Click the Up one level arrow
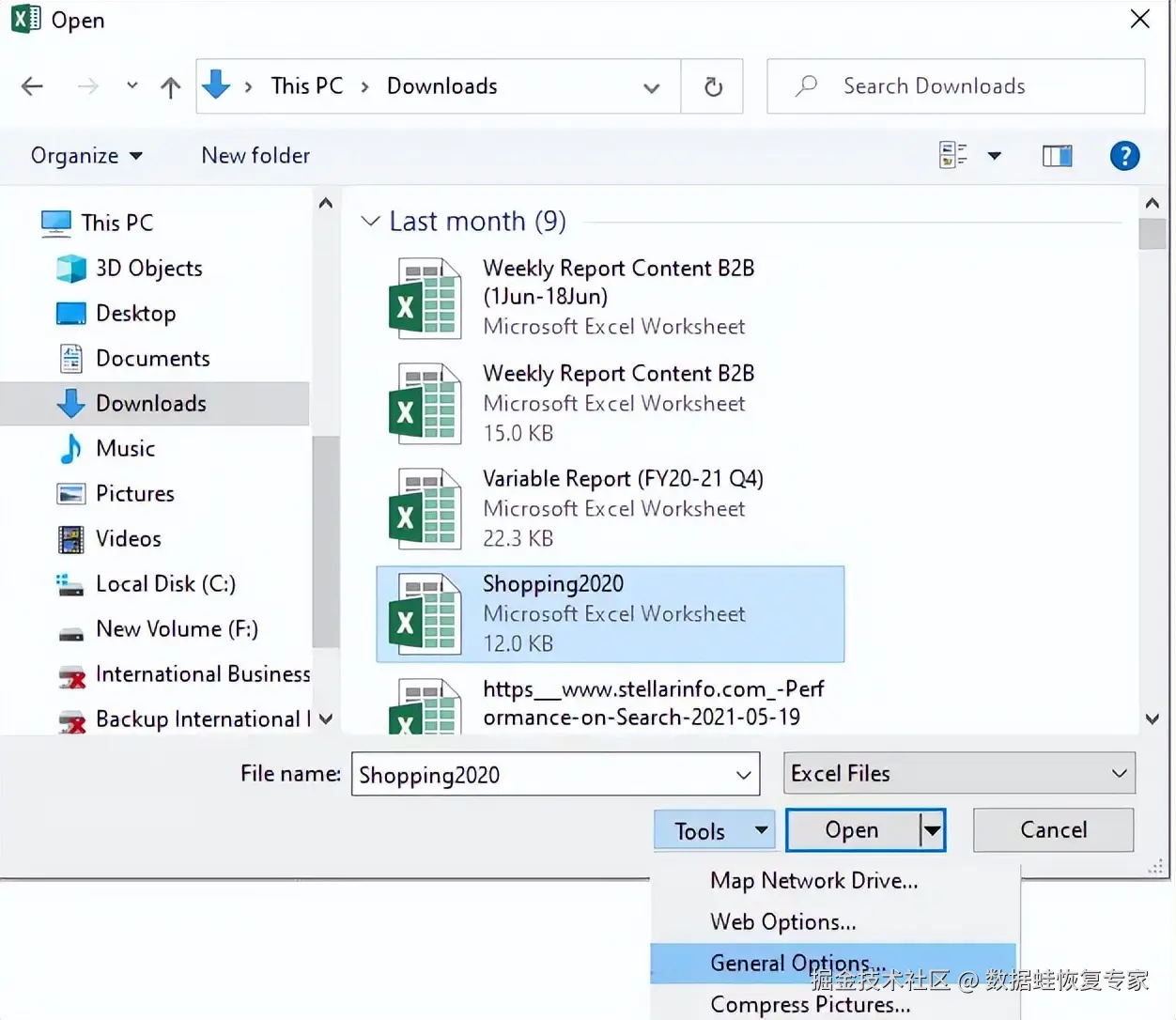Viewport: 1176px width, 1020px height. coord(170,87)
